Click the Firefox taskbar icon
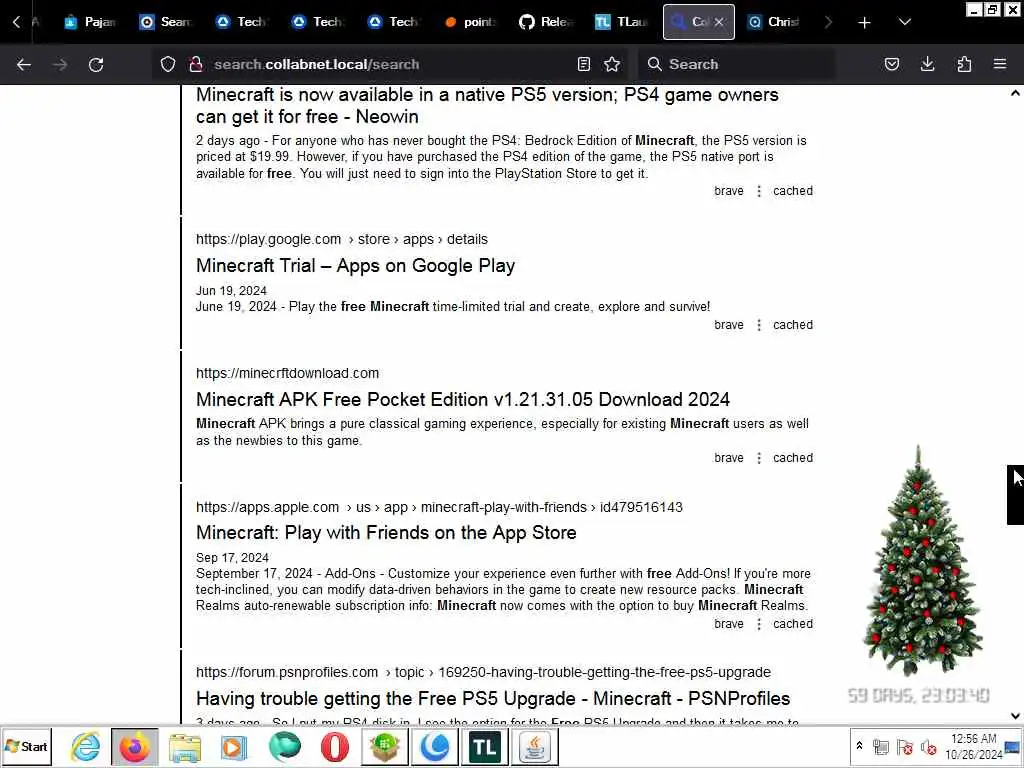The image size is (1024, 768). 135,746
